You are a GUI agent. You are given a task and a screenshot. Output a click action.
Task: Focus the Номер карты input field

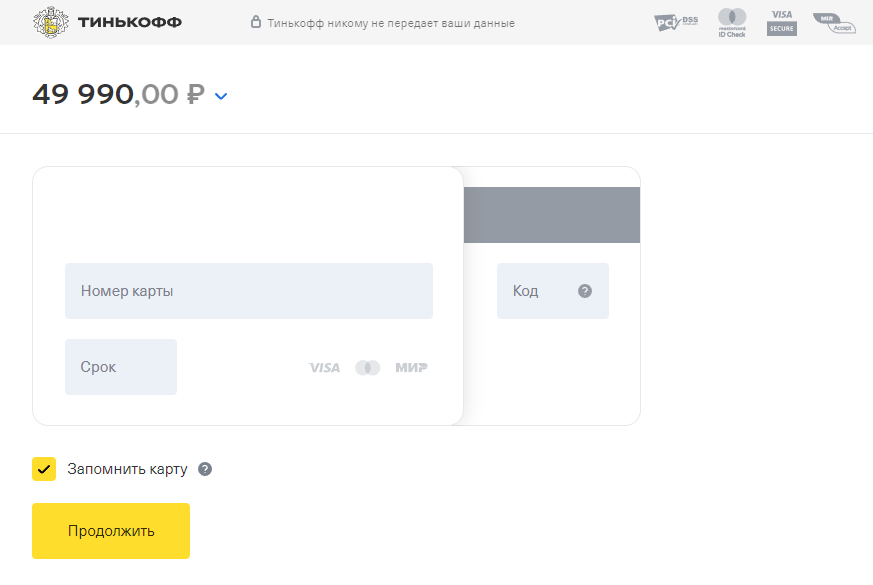249,291
